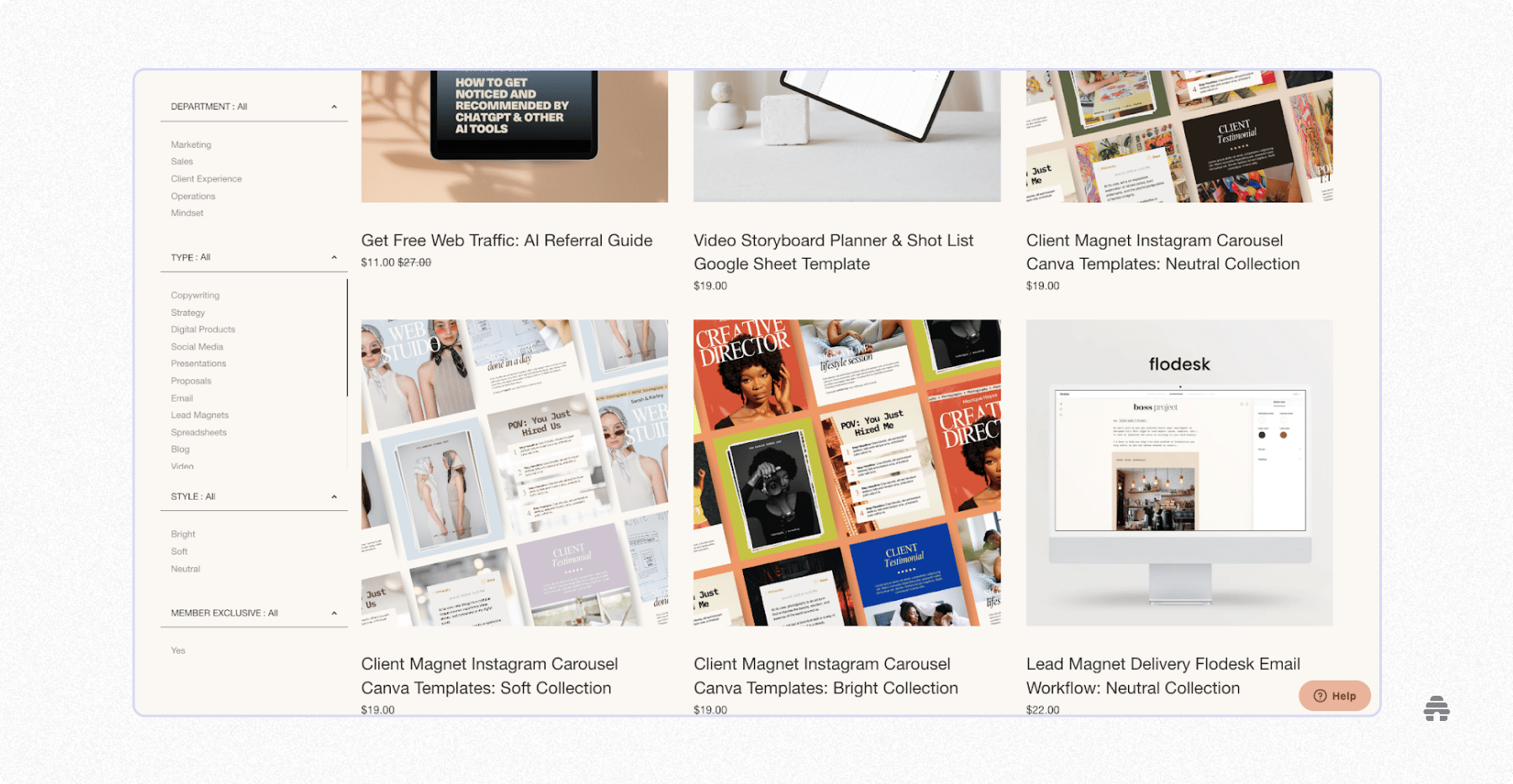Click the gray beehive icon outside the page

1437,708
